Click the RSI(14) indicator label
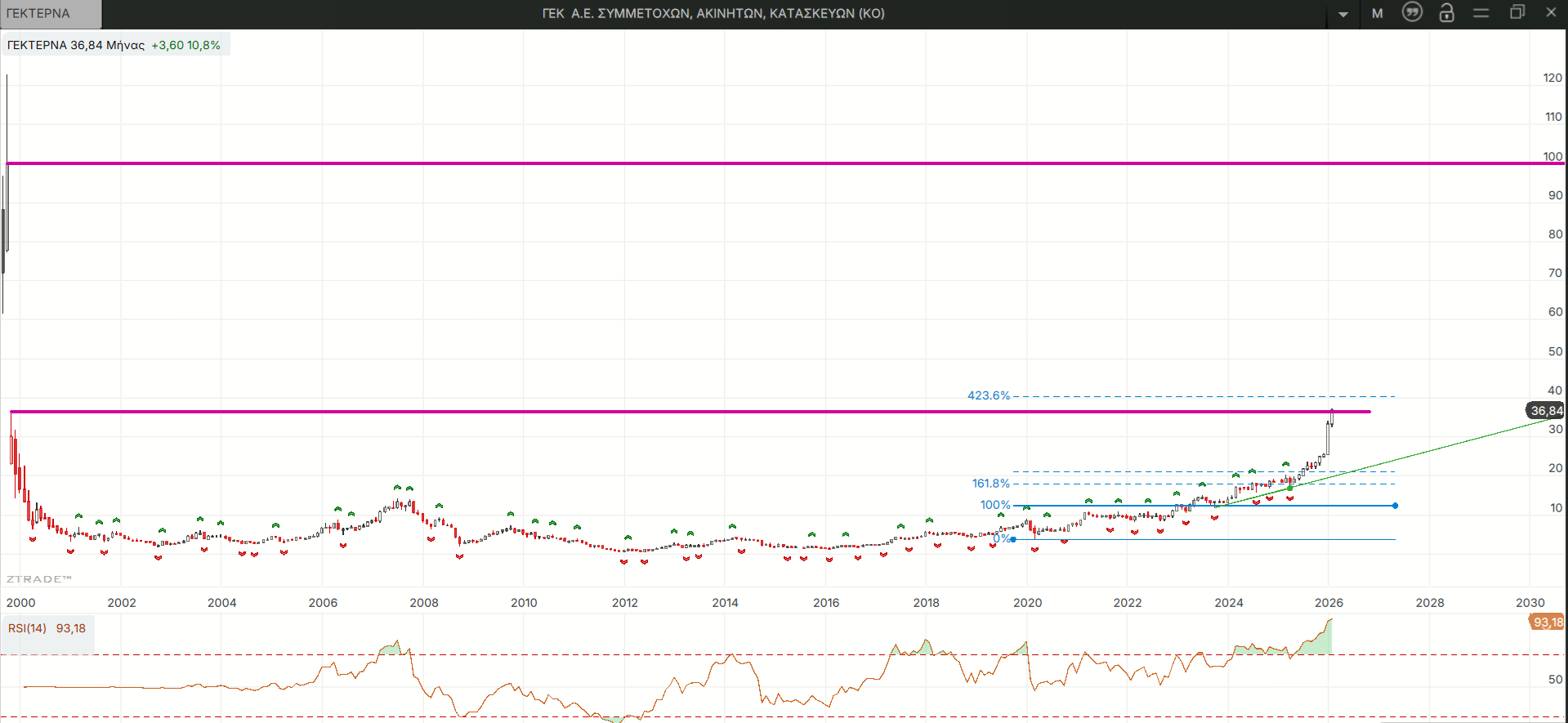Viewport: 1568px width, 723px height. pyautogui.click(x=28, y=628)
